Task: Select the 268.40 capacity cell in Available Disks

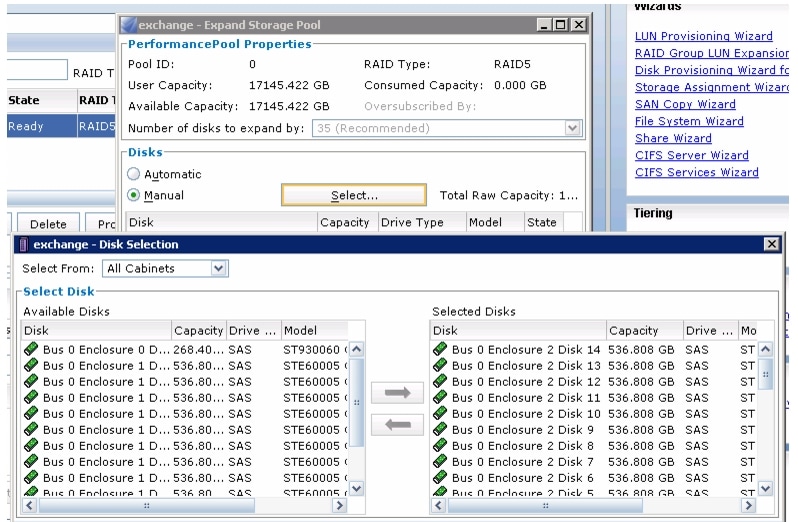Action: (x=198, y=350)
